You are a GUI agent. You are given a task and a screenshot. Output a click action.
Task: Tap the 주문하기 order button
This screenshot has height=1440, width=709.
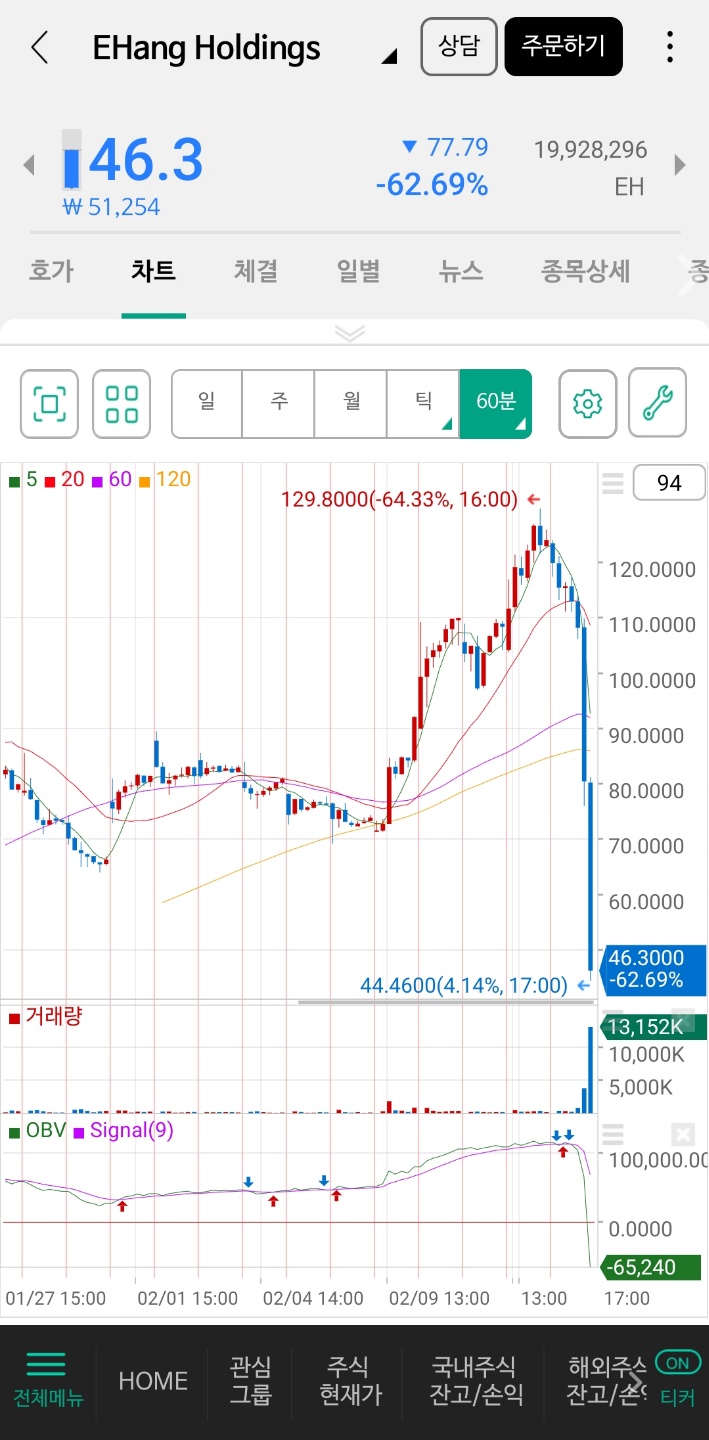point(564,46)
